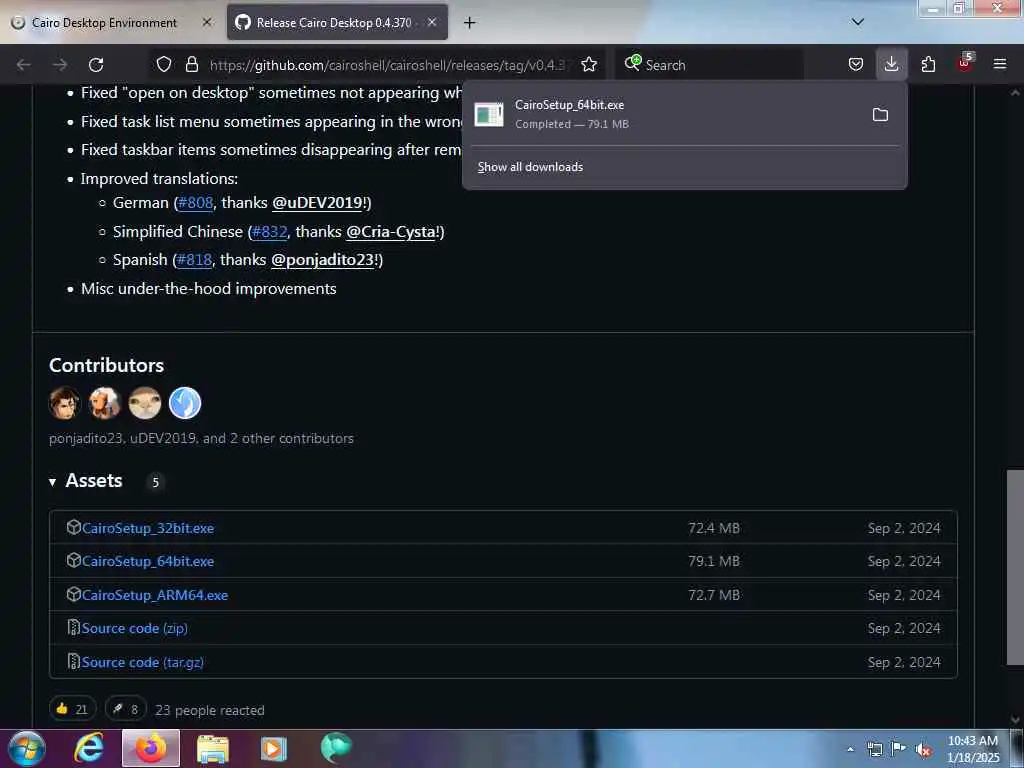Show hidden system tray icons

coord(850,749)
